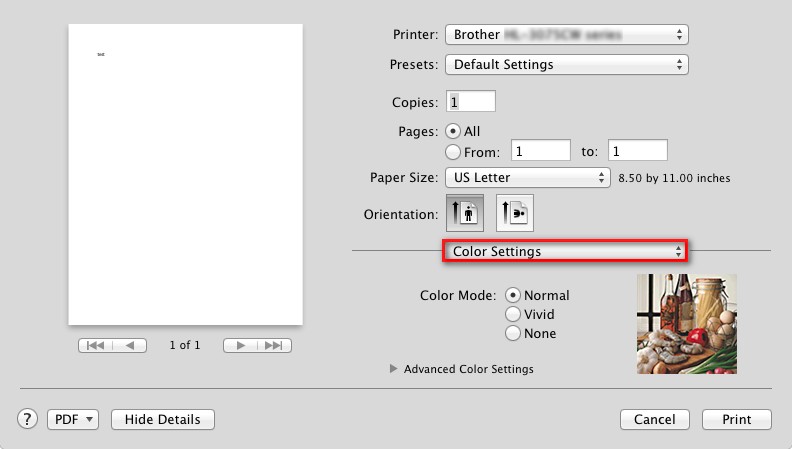Open the Paper Size US Letter dropdown
This screenshot has height=449, width=792.
pos(528,177)
